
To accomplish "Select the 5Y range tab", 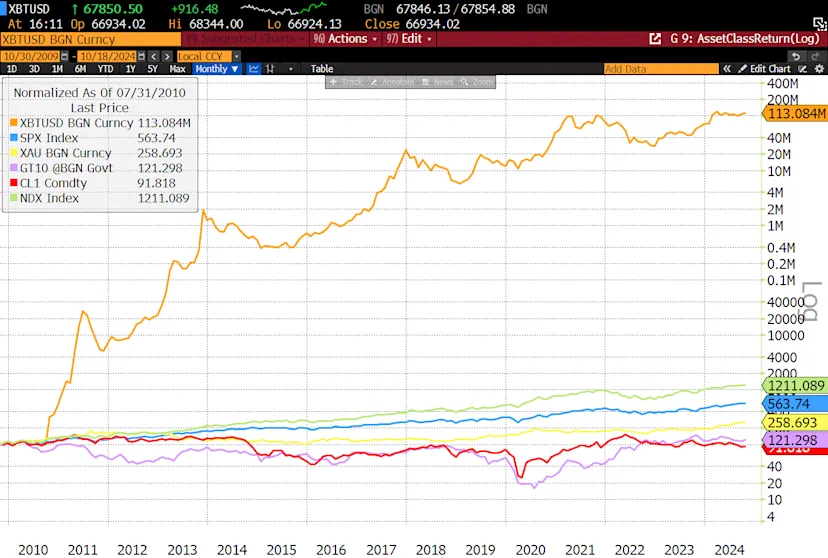I will tap(152, 69).
